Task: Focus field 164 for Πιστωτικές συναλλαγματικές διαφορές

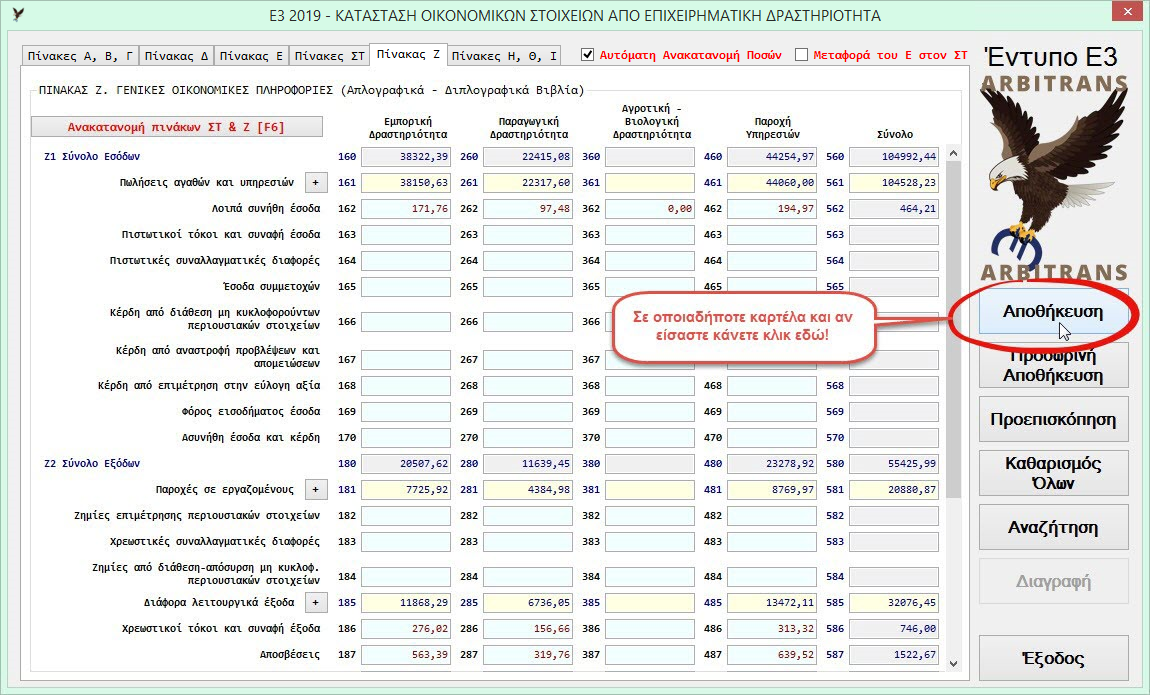Action: click(x=406, y=261)
